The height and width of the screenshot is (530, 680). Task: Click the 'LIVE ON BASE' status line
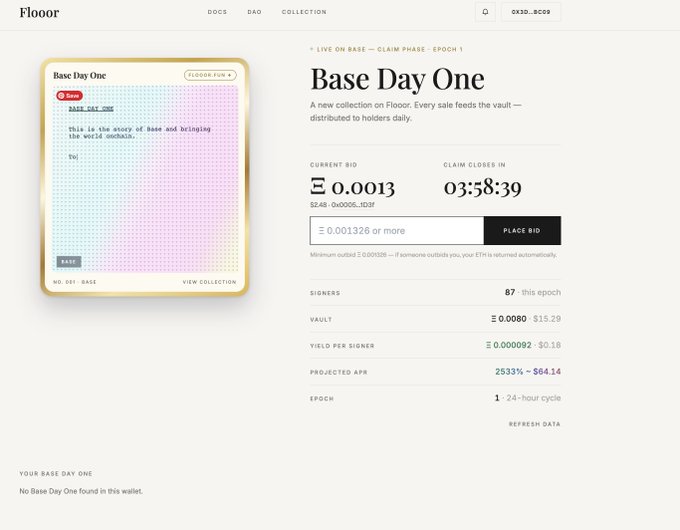click(386, 49)
